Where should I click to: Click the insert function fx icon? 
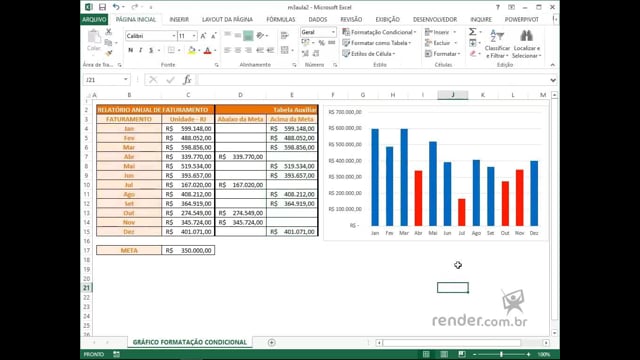pyautogui.click(x=187, y=80)
